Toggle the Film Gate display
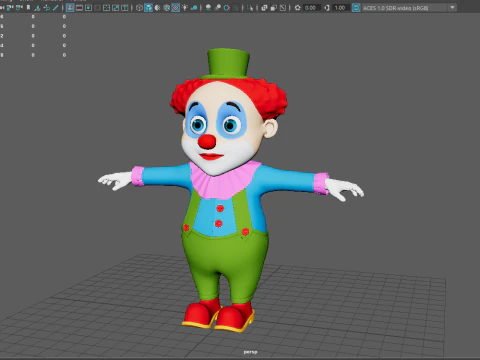Viewport: 480px width, 360px height. [79, 8]
